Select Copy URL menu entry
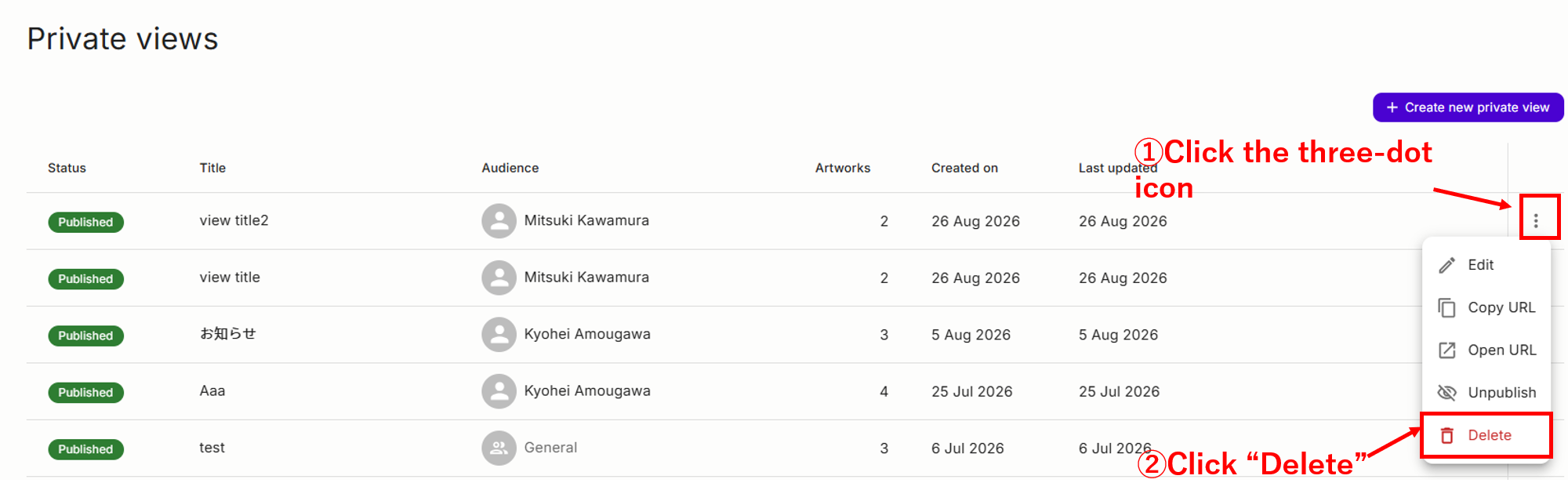This screenshot has height=501, width=1568. pyautogui.click(x=1486, y=307)
